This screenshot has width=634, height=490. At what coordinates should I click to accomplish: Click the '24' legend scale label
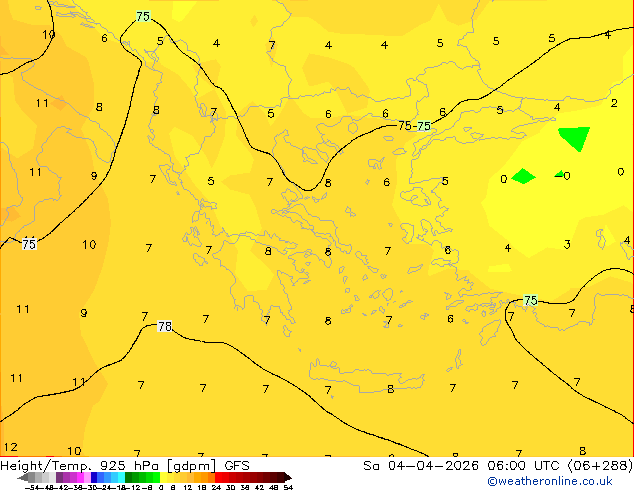tap(216, 487)
